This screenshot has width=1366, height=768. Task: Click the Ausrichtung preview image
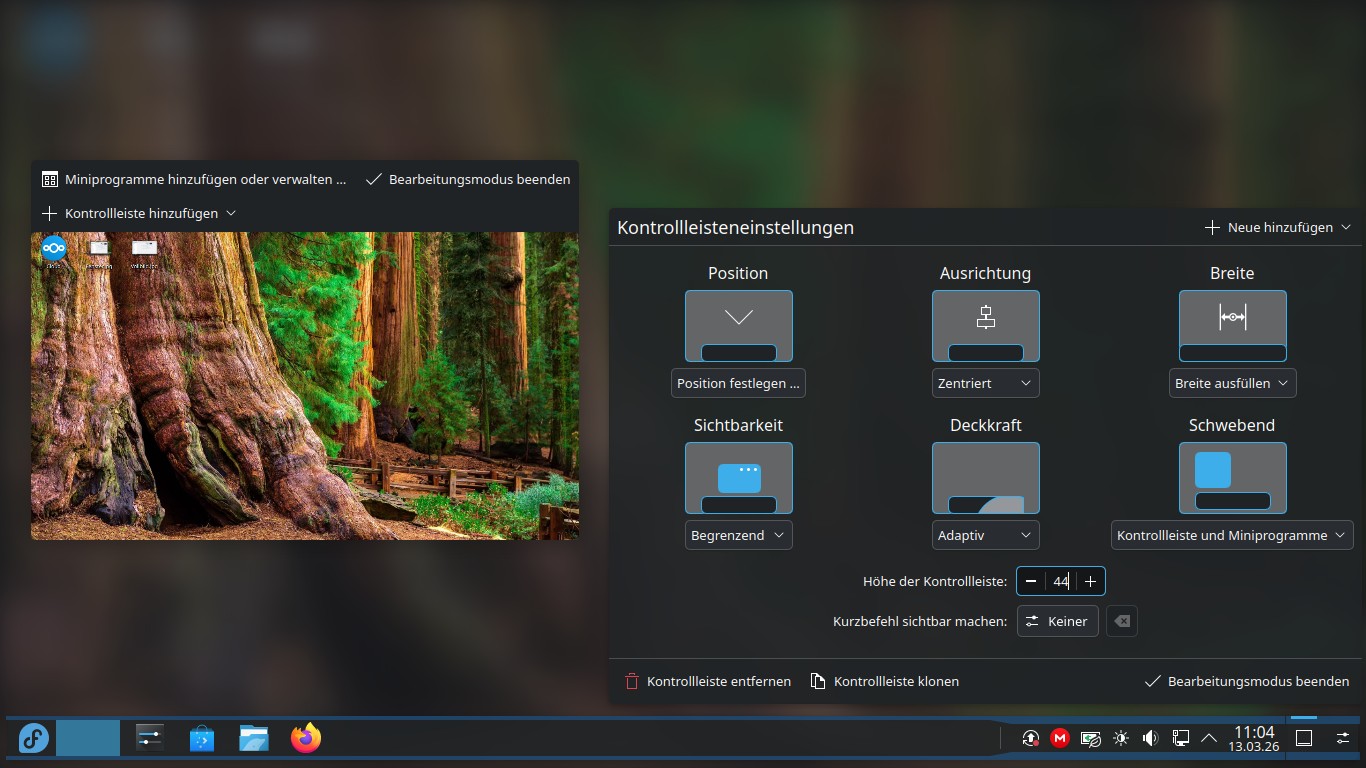(x=986, y=326)
